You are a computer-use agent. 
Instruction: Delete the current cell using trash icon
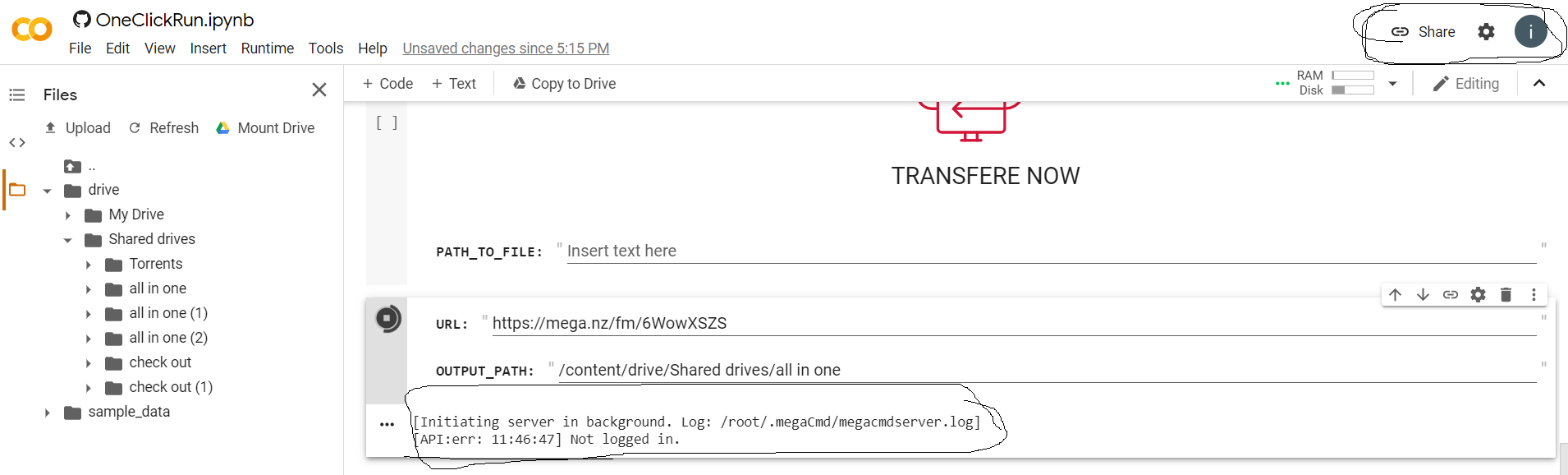(1506, 294)
